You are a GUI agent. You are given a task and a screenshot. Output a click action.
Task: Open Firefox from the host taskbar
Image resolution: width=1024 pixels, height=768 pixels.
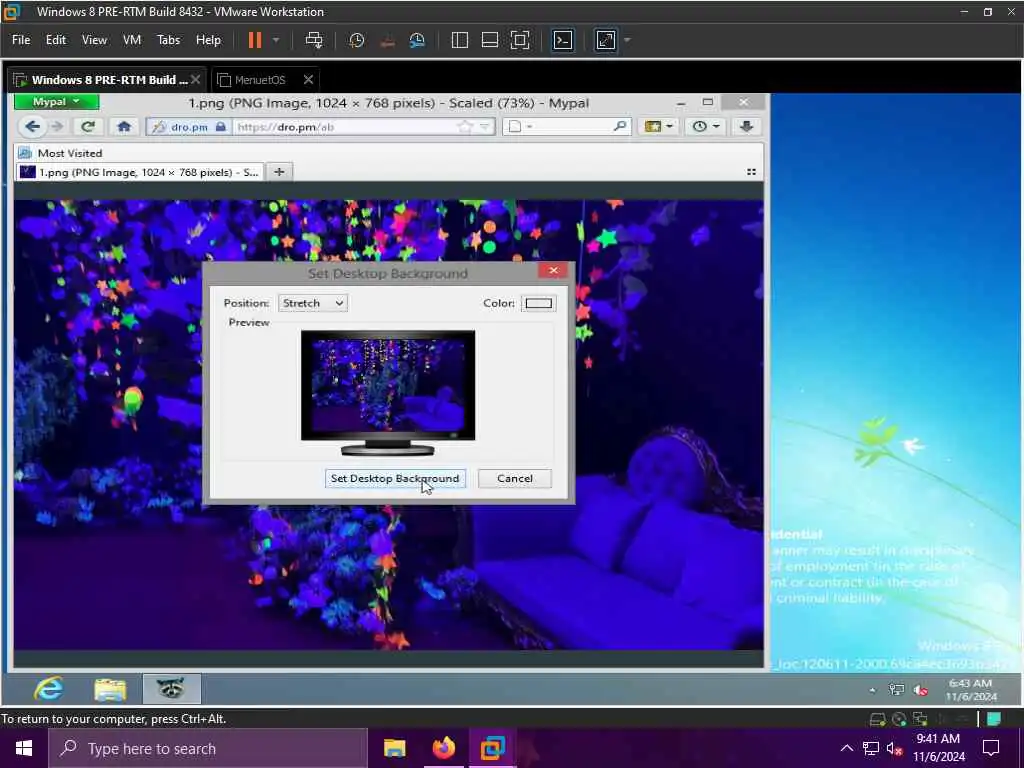443,748
